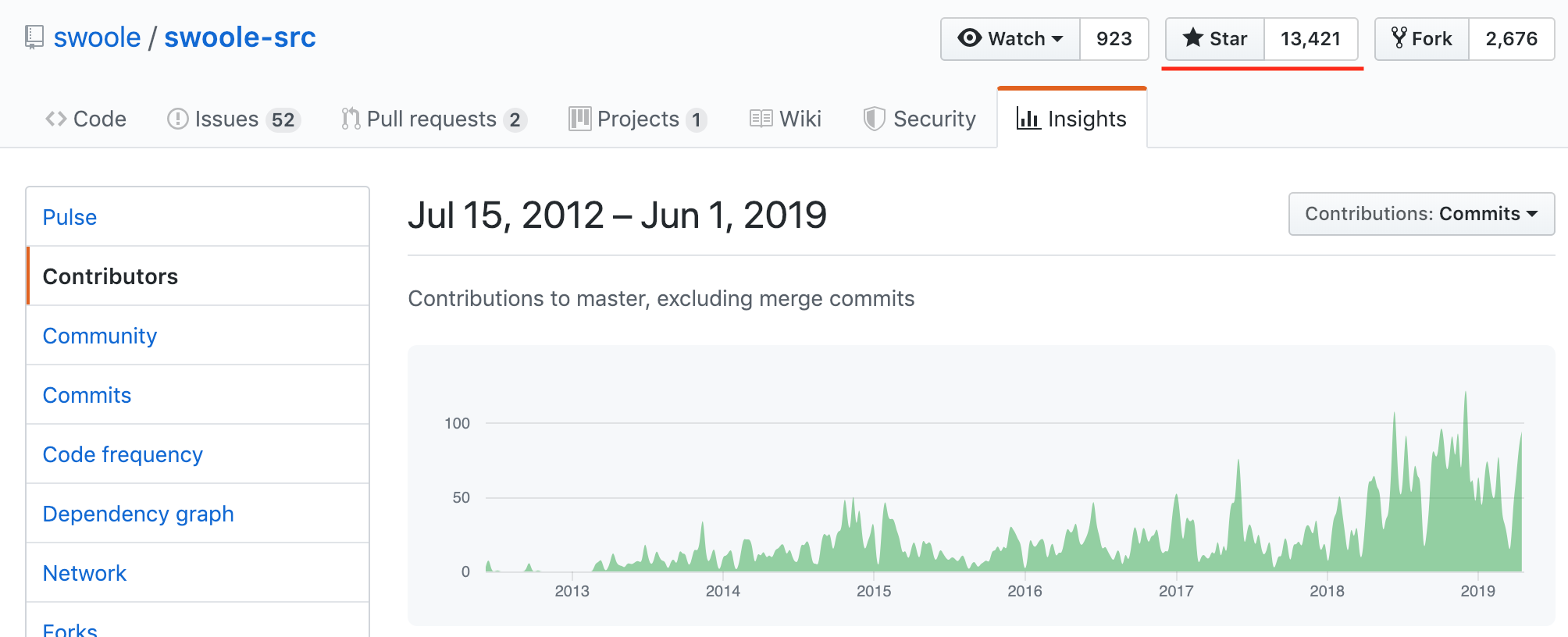1568x637 pixels.
Task: Select the Insights tab
Action: pos(1071,119)
